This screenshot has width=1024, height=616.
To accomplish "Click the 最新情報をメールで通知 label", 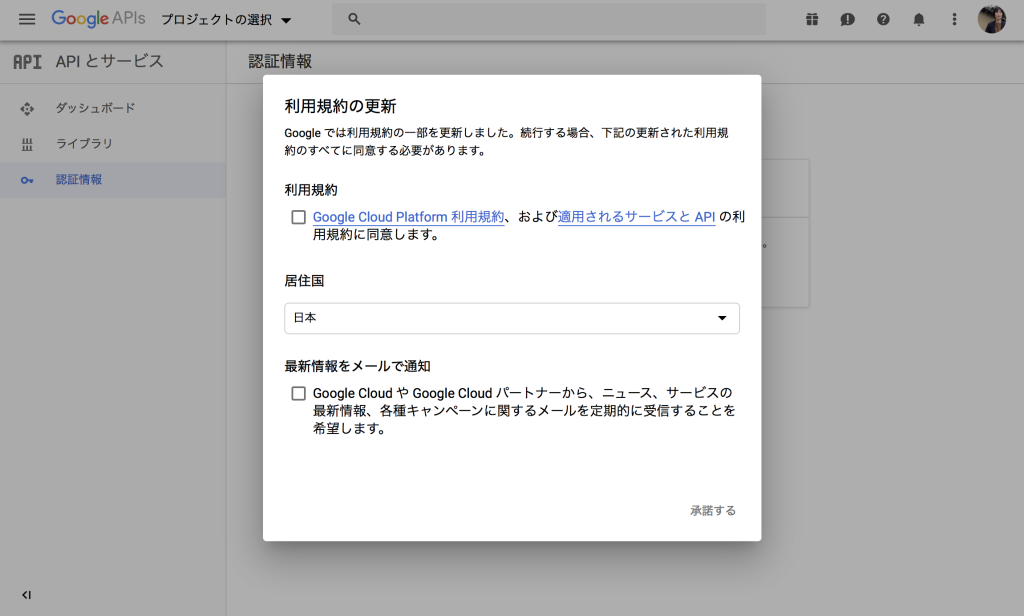I will point(357,366).
